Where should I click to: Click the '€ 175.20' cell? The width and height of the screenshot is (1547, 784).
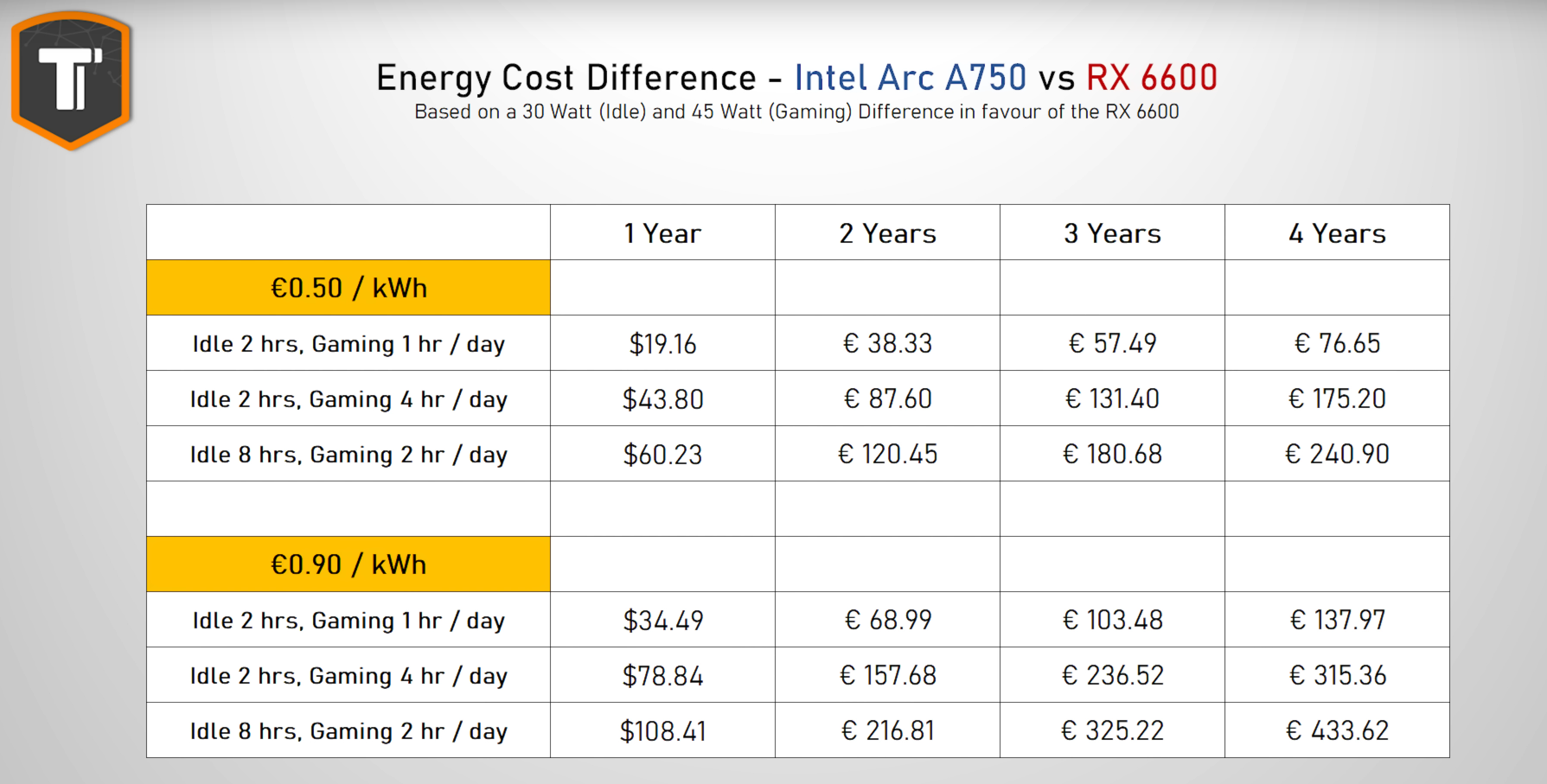point(1338,398)
